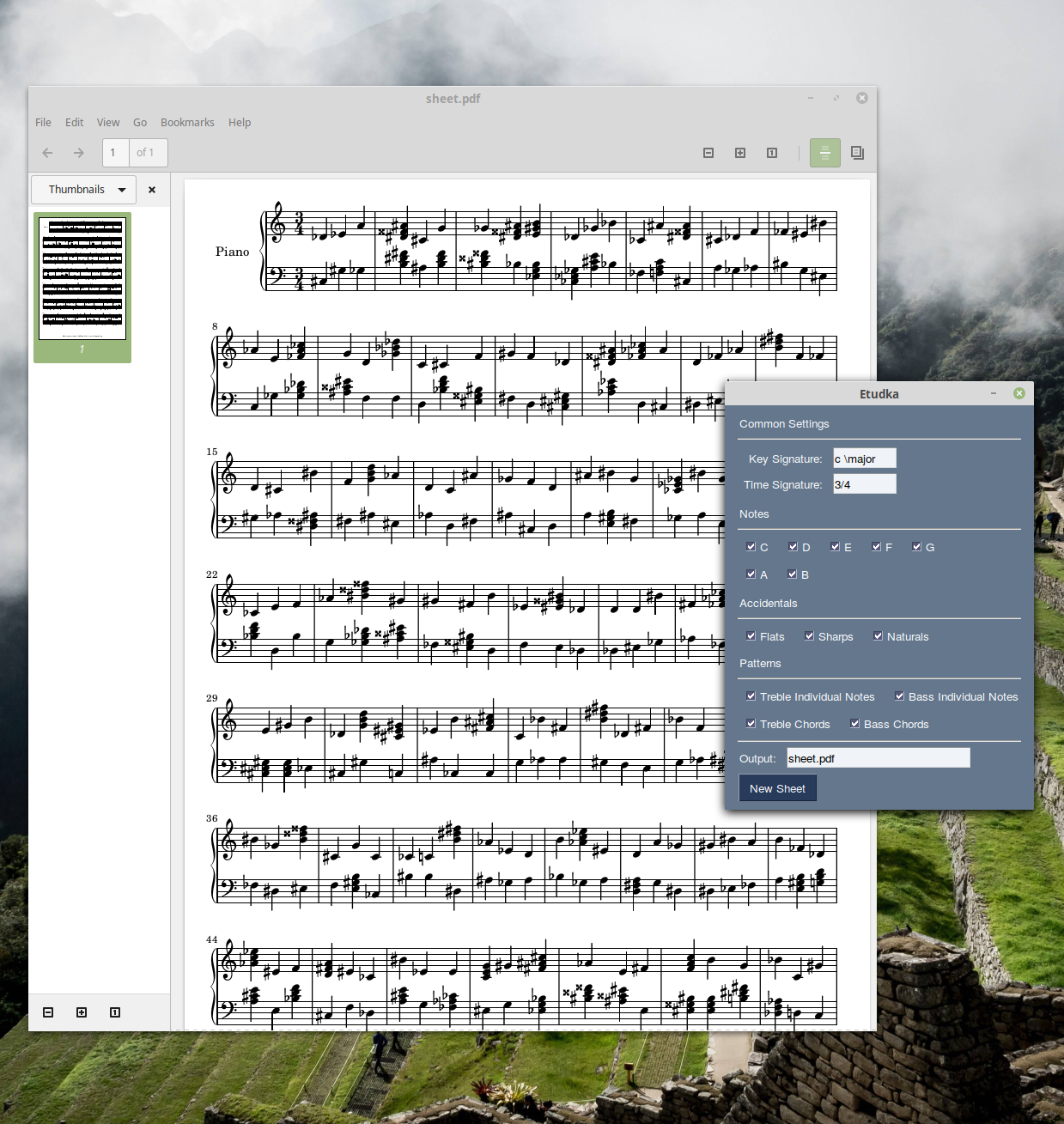Toggle Bass Individual Notes pattern

coord(899,696)
